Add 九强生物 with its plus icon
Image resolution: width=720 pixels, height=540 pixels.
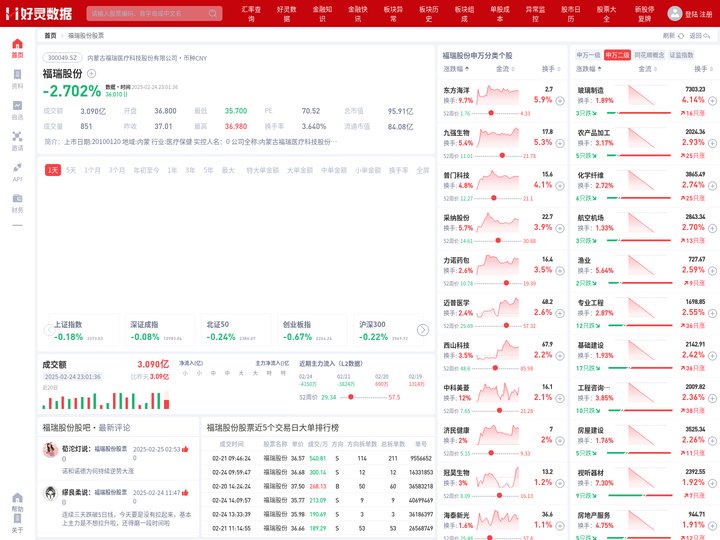[560, 143]
